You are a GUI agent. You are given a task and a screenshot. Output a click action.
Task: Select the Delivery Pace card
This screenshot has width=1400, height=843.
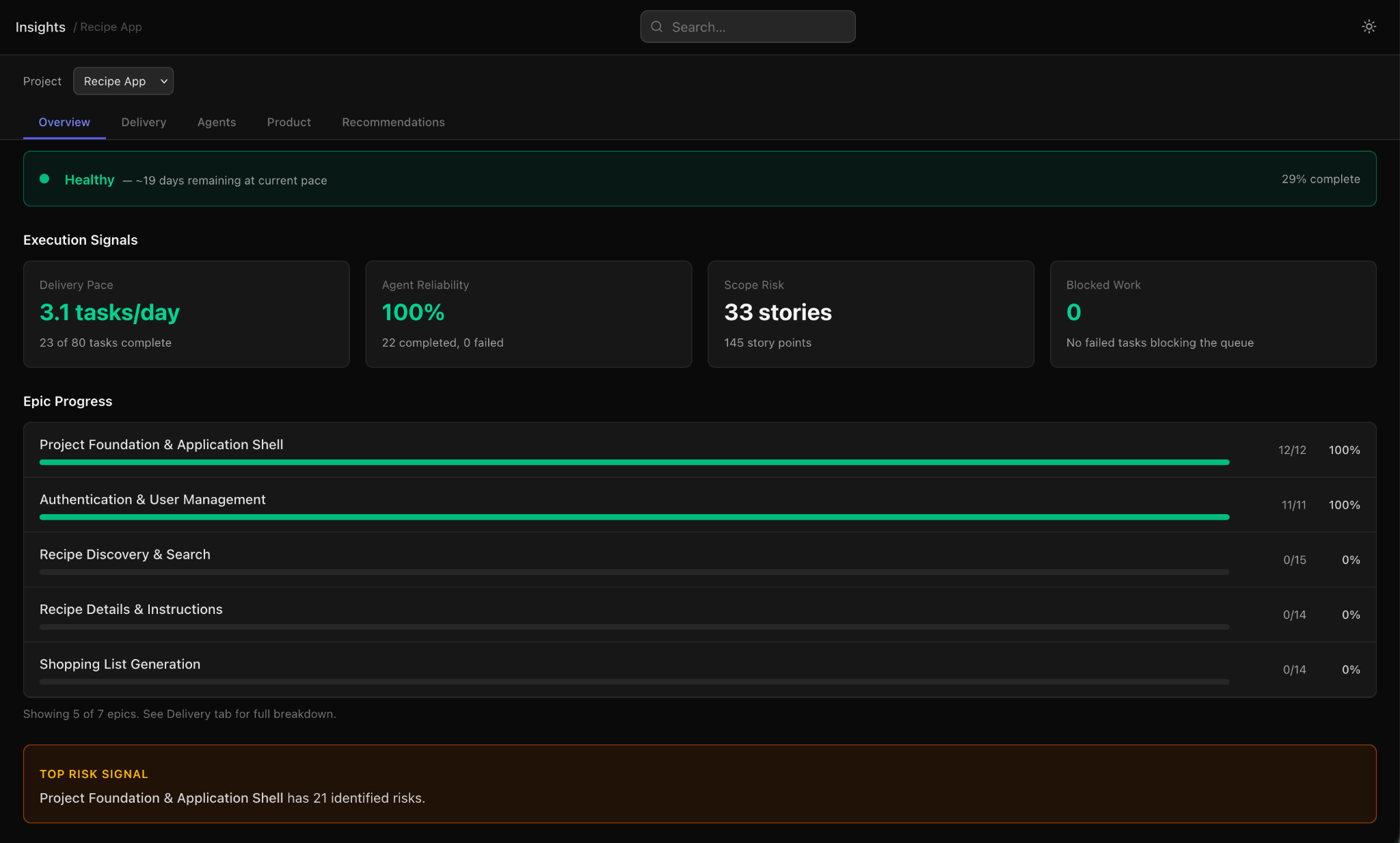click(187, 314)
